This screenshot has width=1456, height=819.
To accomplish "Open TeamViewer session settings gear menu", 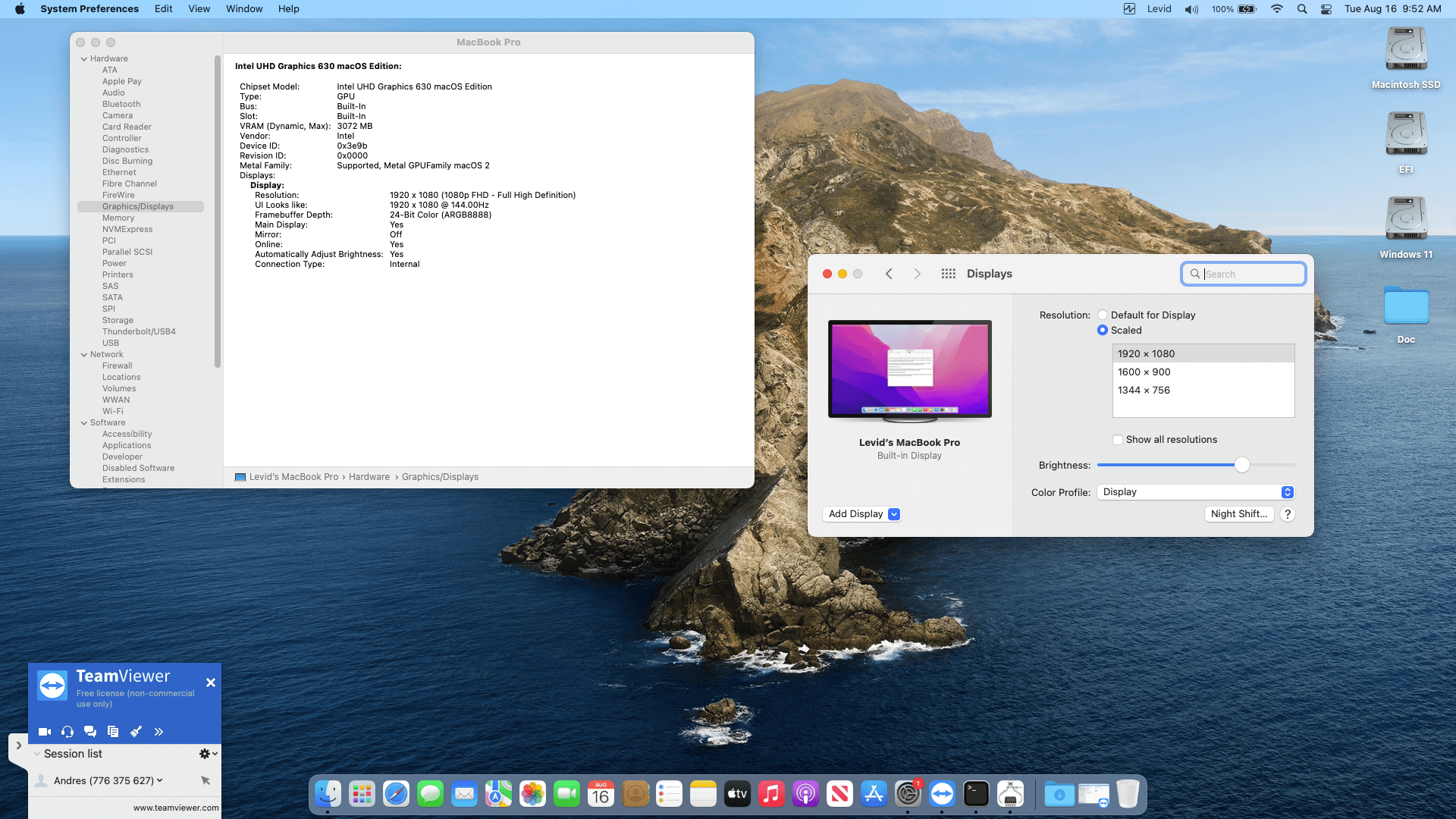I will tap(208, 754).
